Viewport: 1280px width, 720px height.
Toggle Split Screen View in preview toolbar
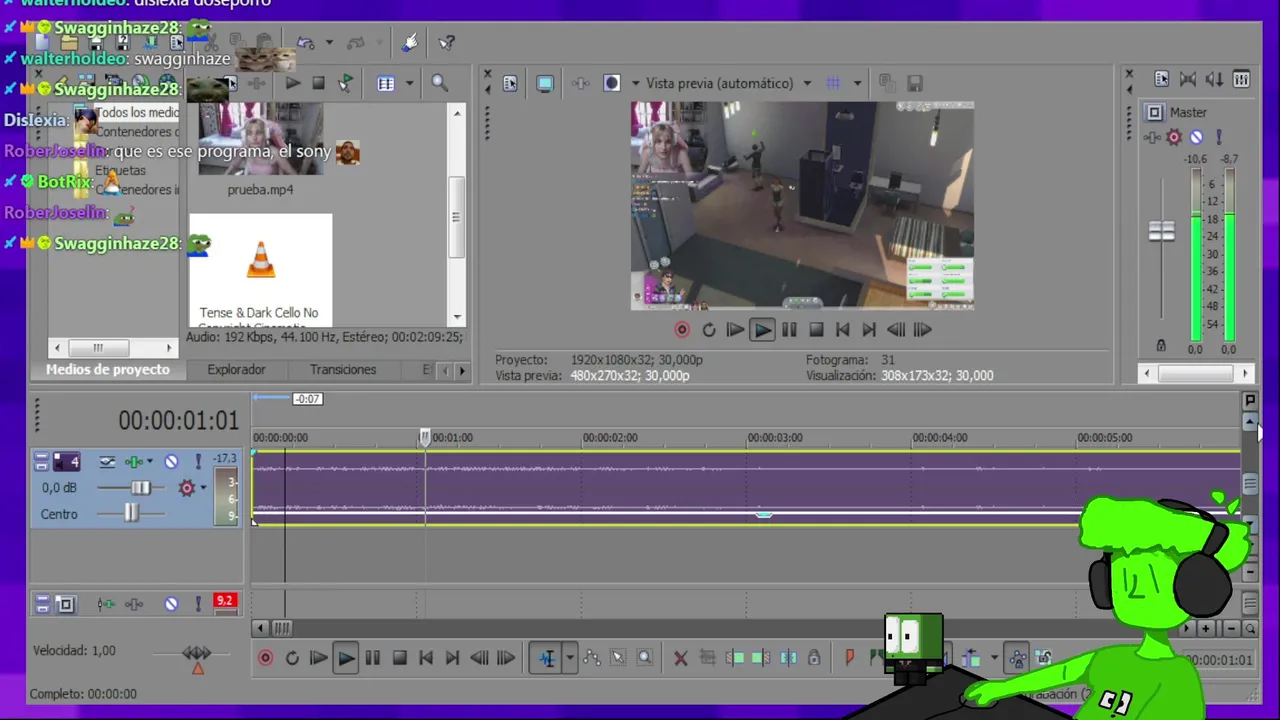point(612,84)
